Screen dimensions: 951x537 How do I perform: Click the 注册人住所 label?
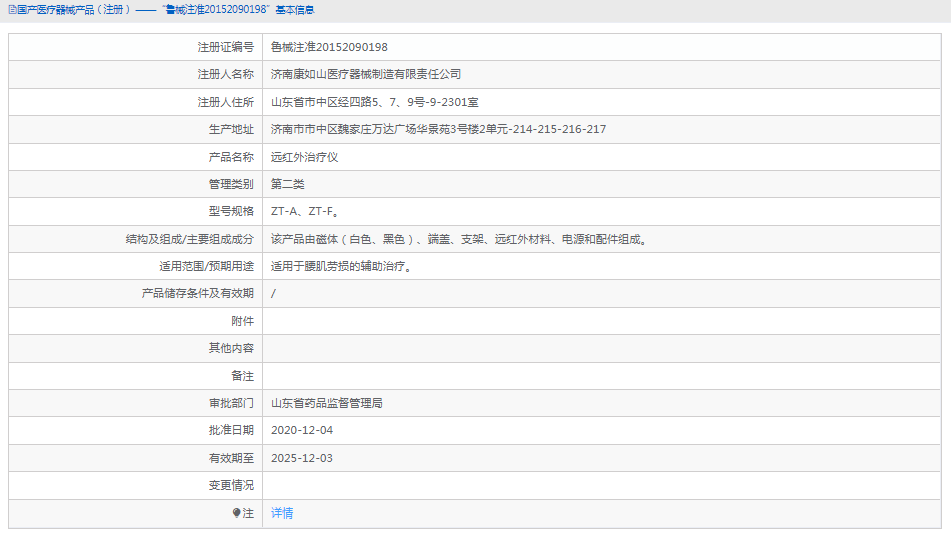[226, 102]
